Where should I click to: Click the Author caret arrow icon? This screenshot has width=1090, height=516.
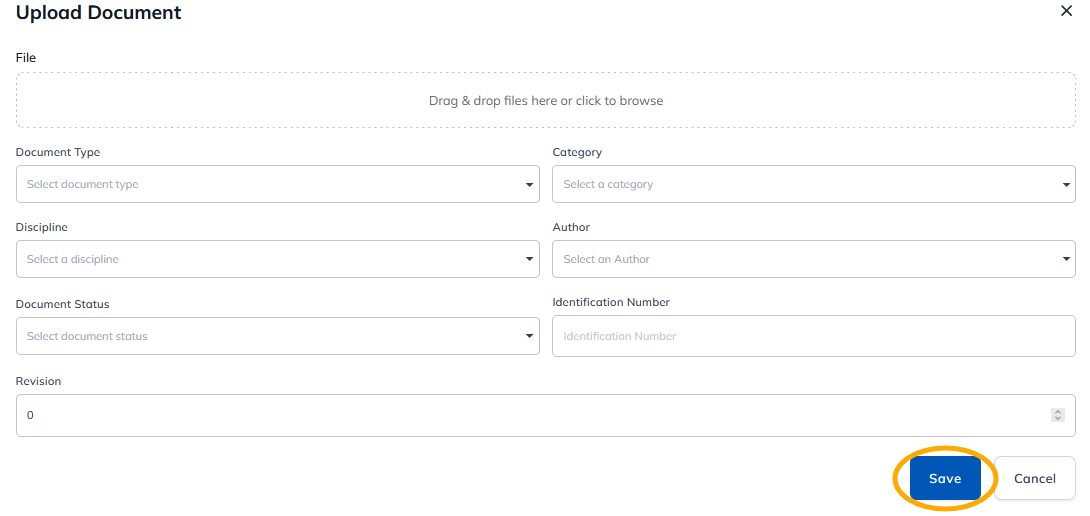1066,259
